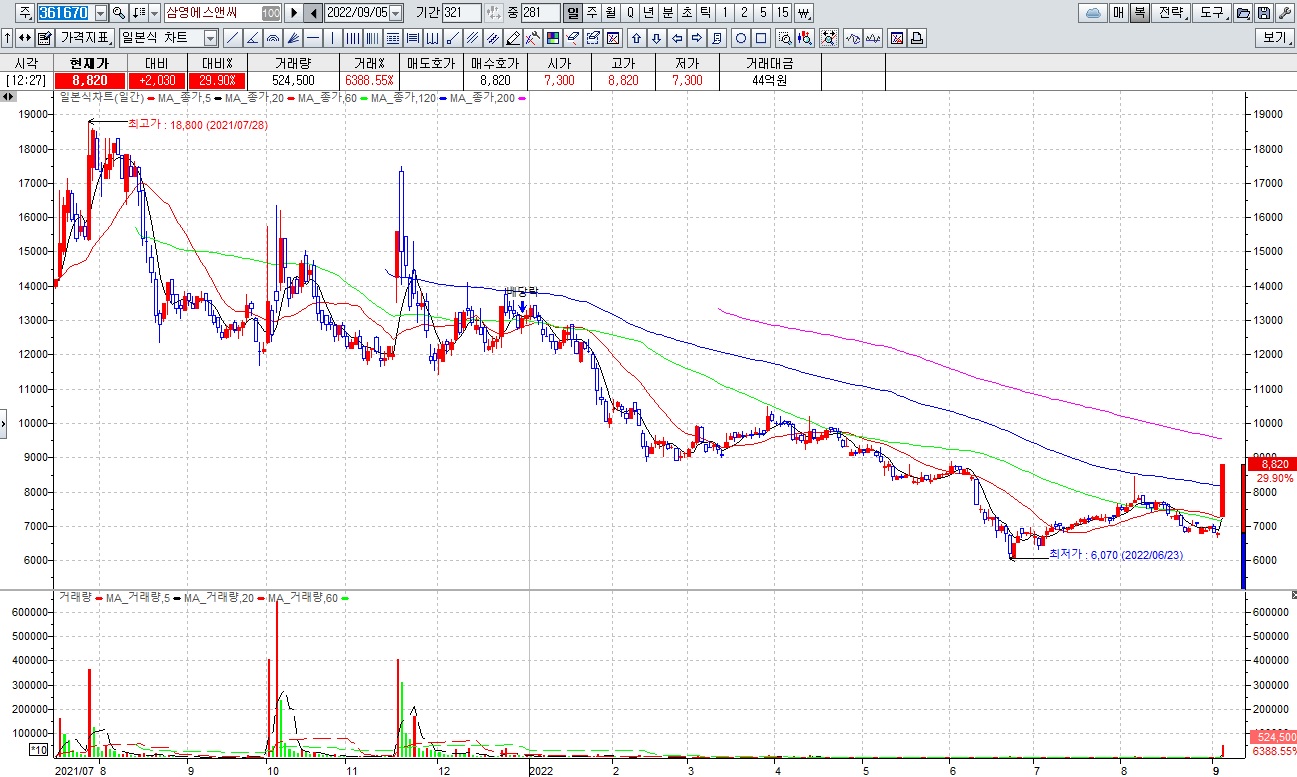
Task: Click the cloud icon in top-right toolbar
Action: 1092,13
